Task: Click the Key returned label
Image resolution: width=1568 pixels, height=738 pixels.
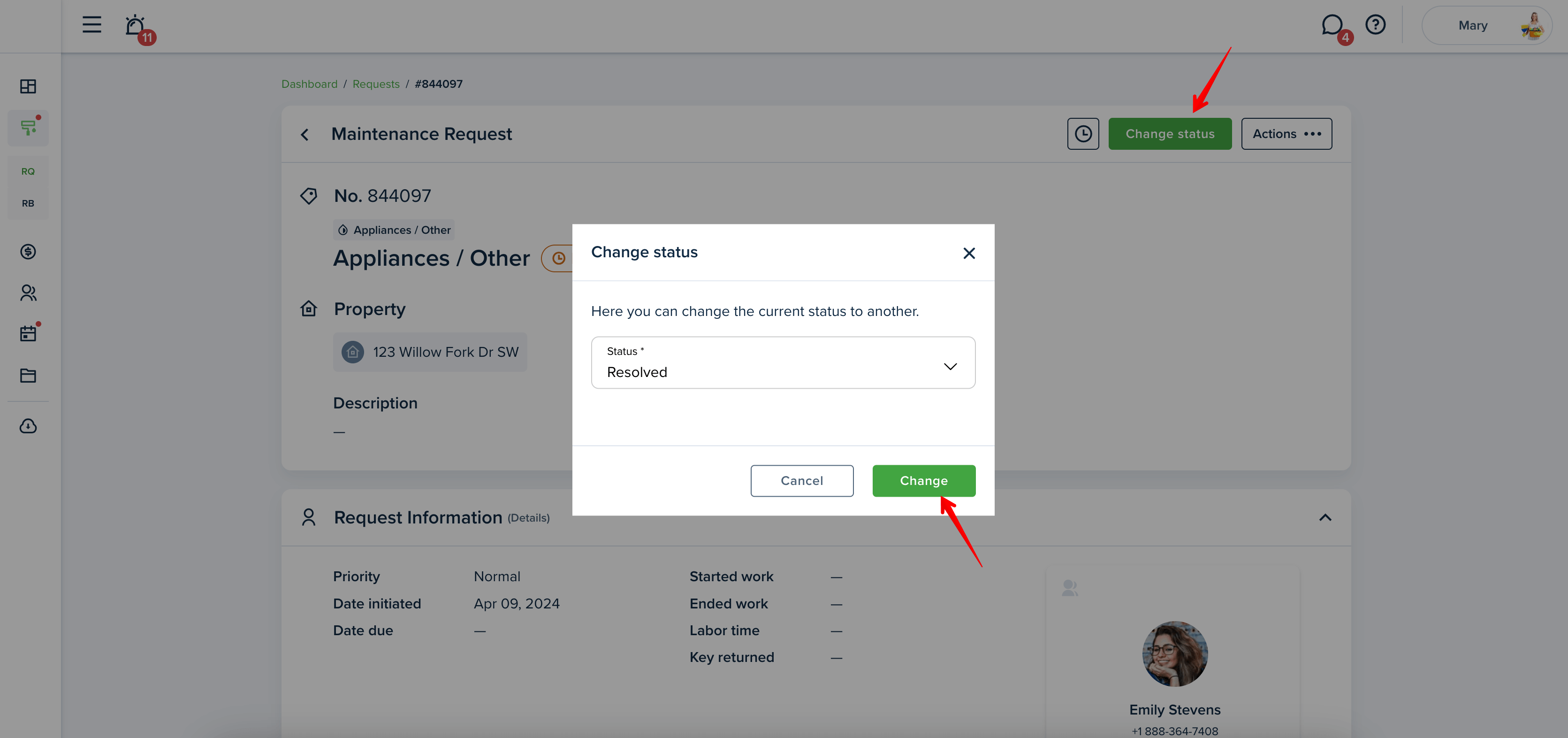Action: coord(731,658)
